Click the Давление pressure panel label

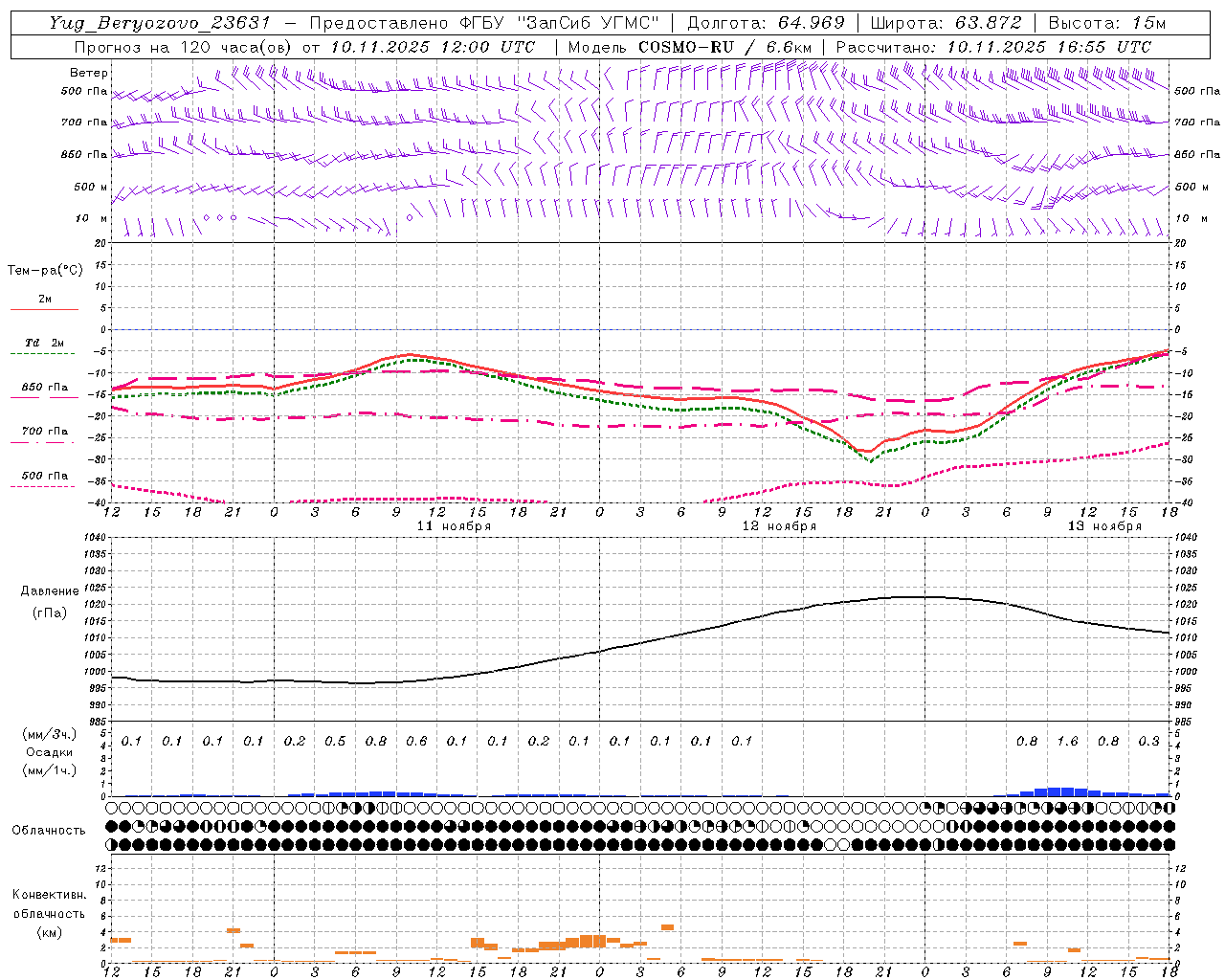(x=50, y=591)
